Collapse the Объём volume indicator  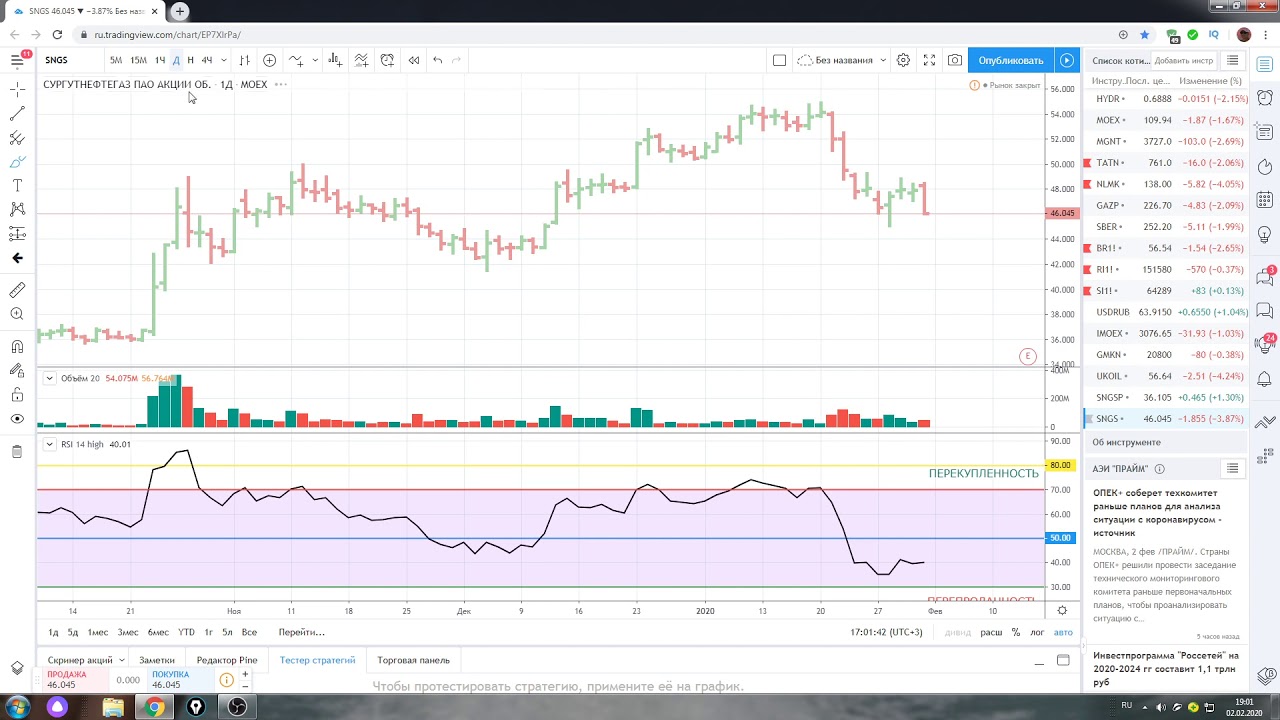[x=49, y=378]
